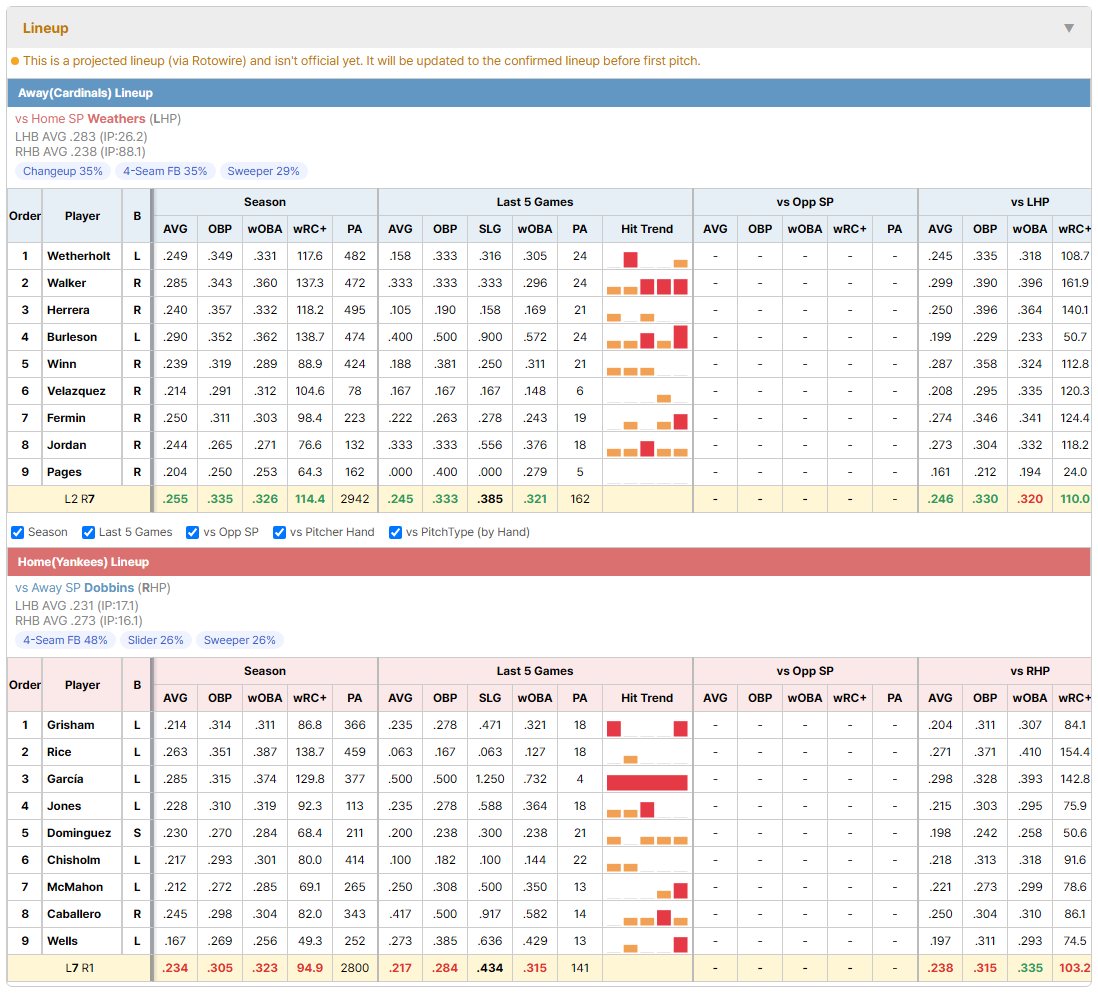Click García's last-5 SLG 1.250
The height and width of the screenshot is (993, 1098).
(490, 779)
